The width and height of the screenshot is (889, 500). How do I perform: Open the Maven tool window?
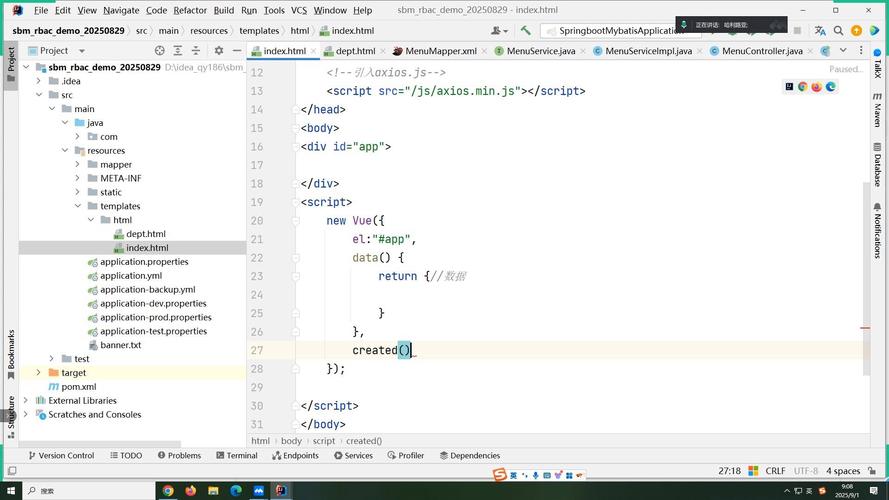[x=877, y=108]
